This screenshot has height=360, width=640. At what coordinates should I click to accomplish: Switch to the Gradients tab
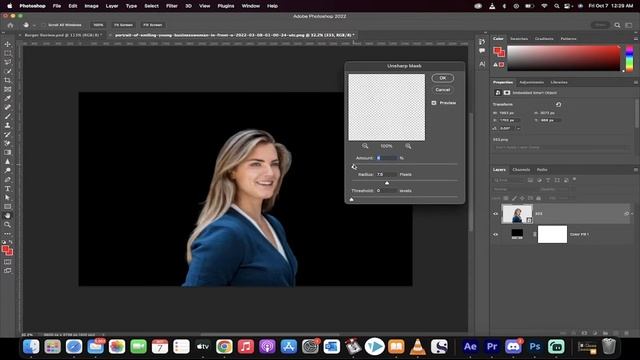tap(544, 39)
